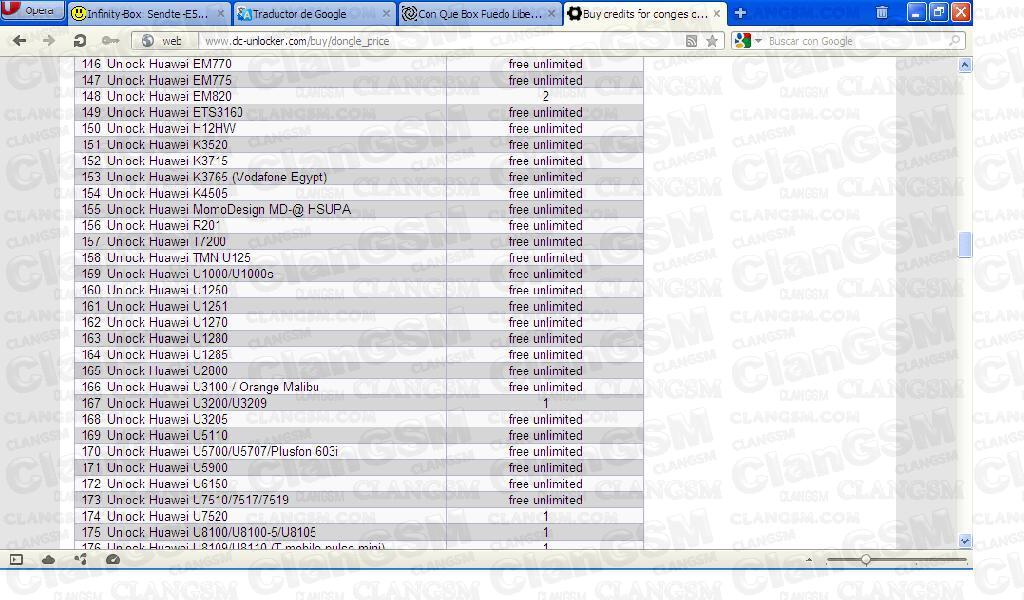Click the Unlock Huawei U3200/U3209 row

[x=359, y=403]
